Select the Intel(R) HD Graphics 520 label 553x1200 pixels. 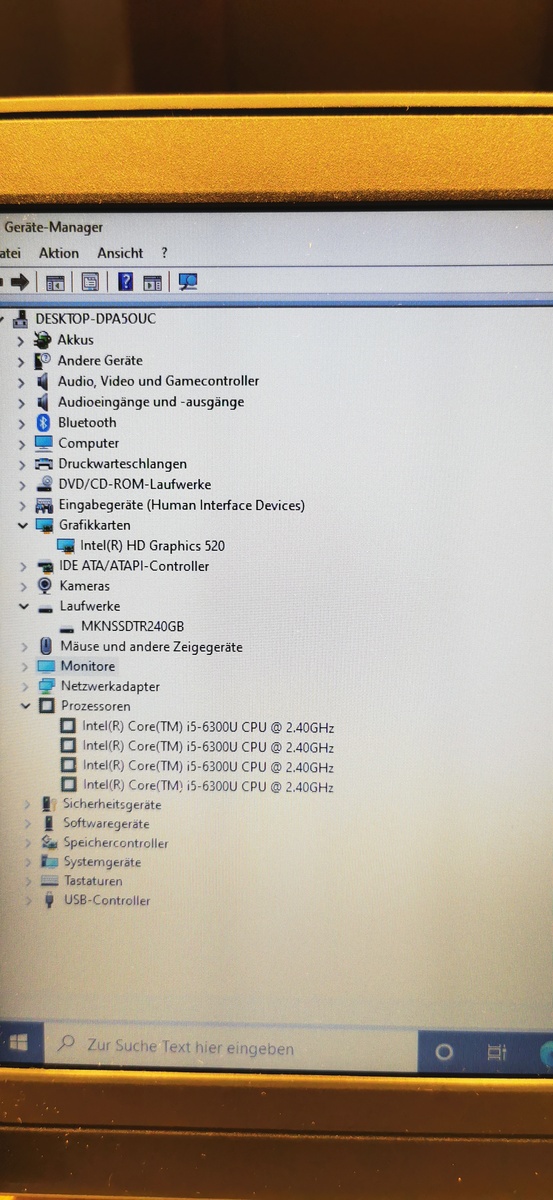pos(152,546)
